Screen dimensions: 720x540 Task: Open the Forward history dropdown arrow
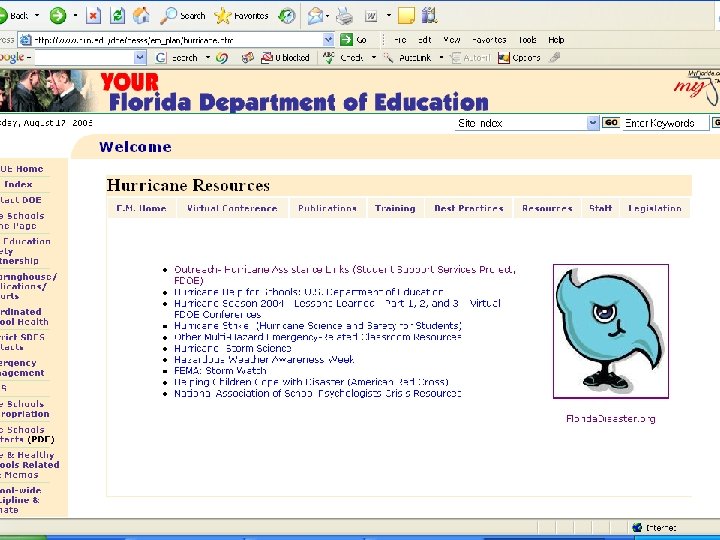tap(75, 16)
